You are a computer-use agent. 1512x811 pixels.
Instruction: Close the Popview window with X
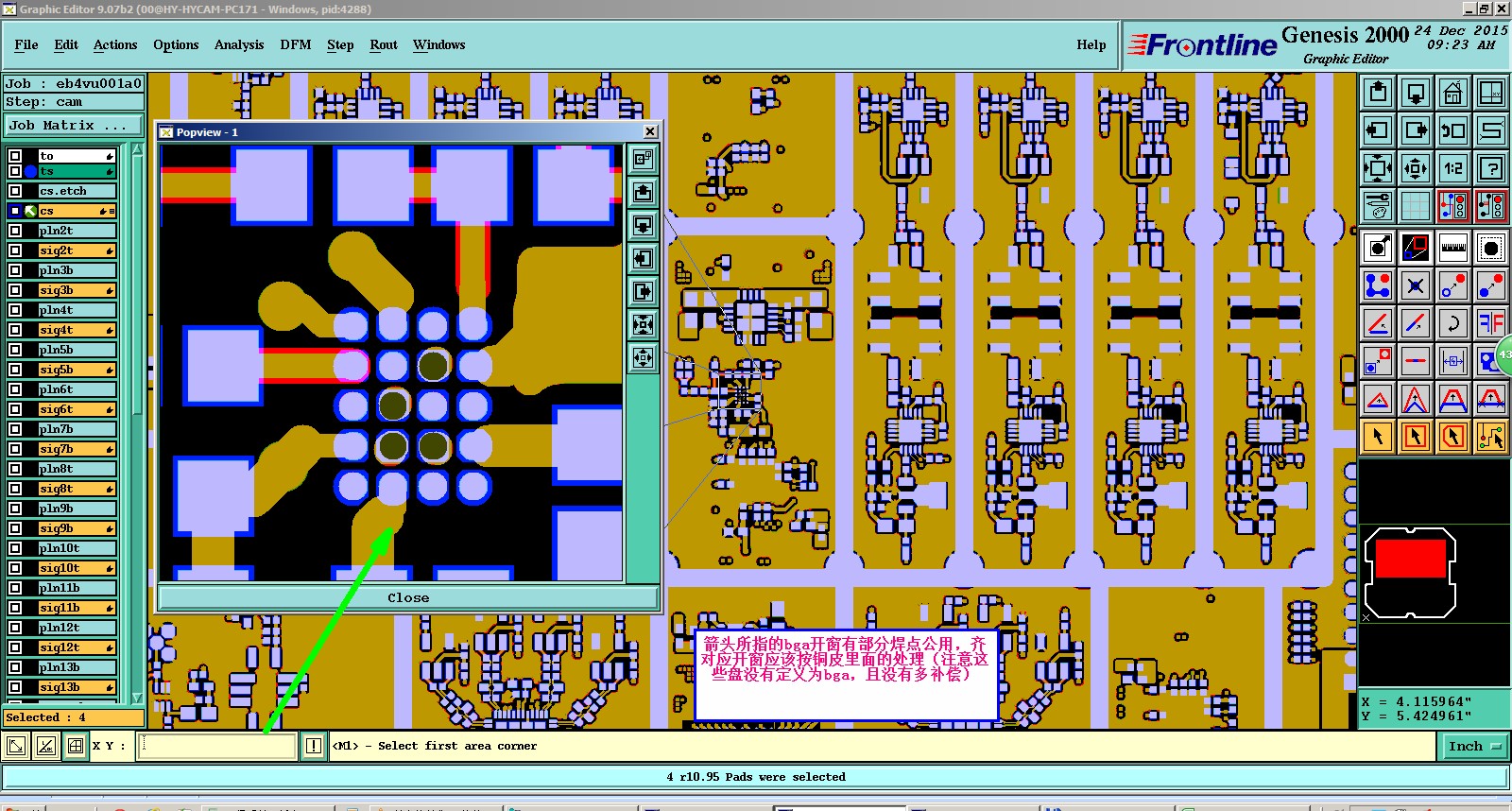[650, 131]
